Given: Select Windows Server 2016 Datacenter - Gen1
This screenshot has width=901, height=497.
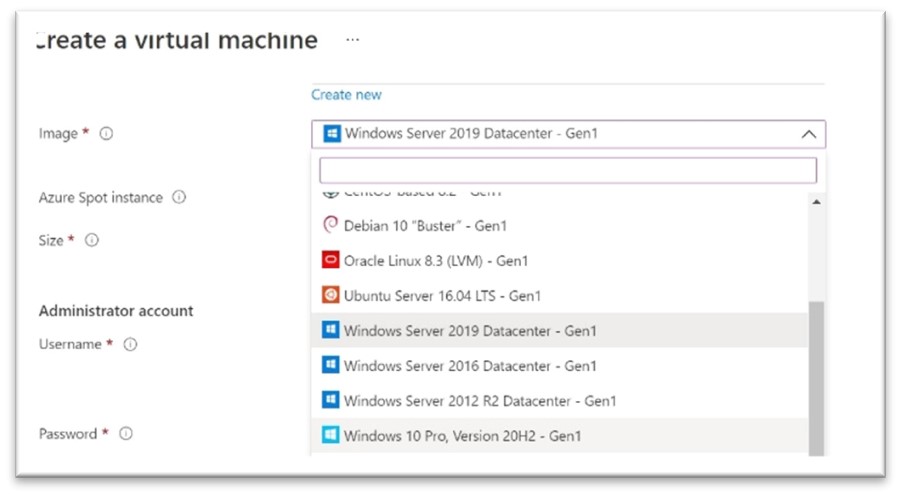Looking at the screenshot, I should 560,365.
